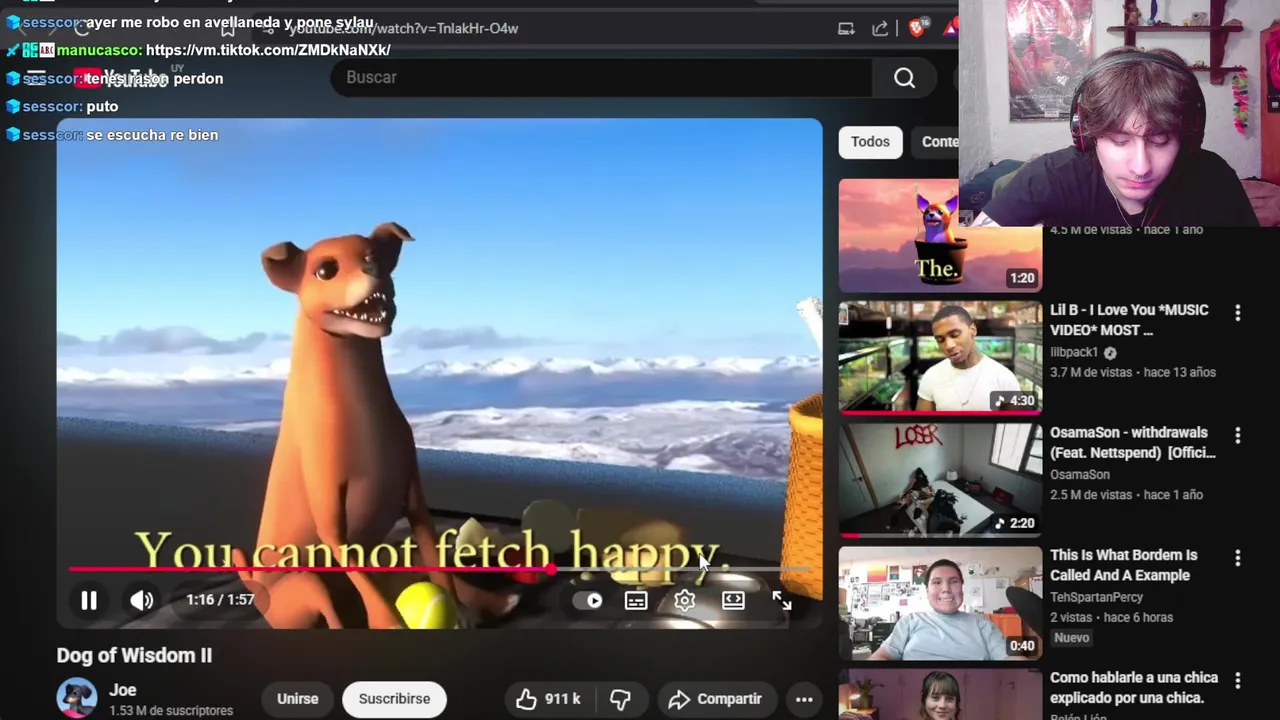The height and width of the screenshot is (720, 1280).
Task: Like the video with the 911 k thumbs-up
Action: coord(549,699)
